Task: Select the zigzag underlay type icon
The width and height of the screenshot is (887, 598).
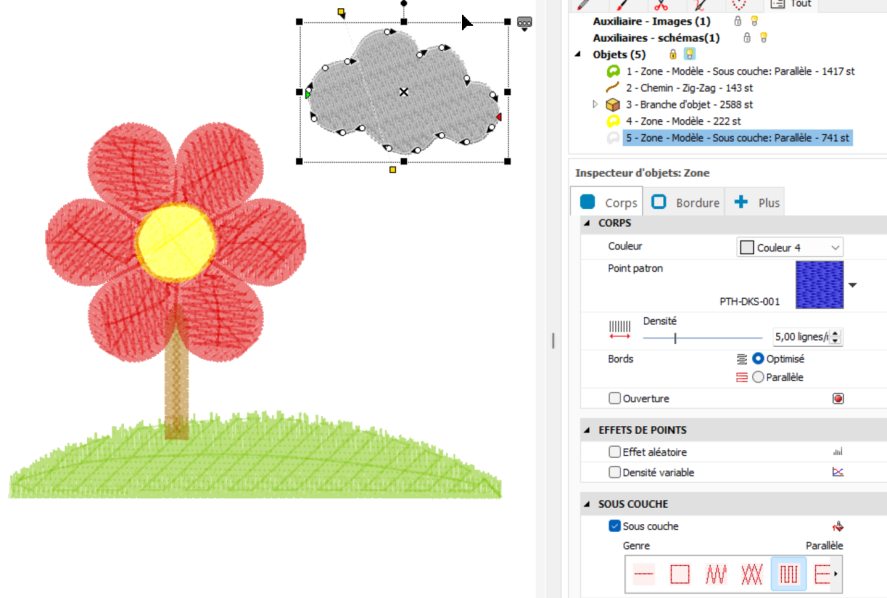Action: point(716,574)
